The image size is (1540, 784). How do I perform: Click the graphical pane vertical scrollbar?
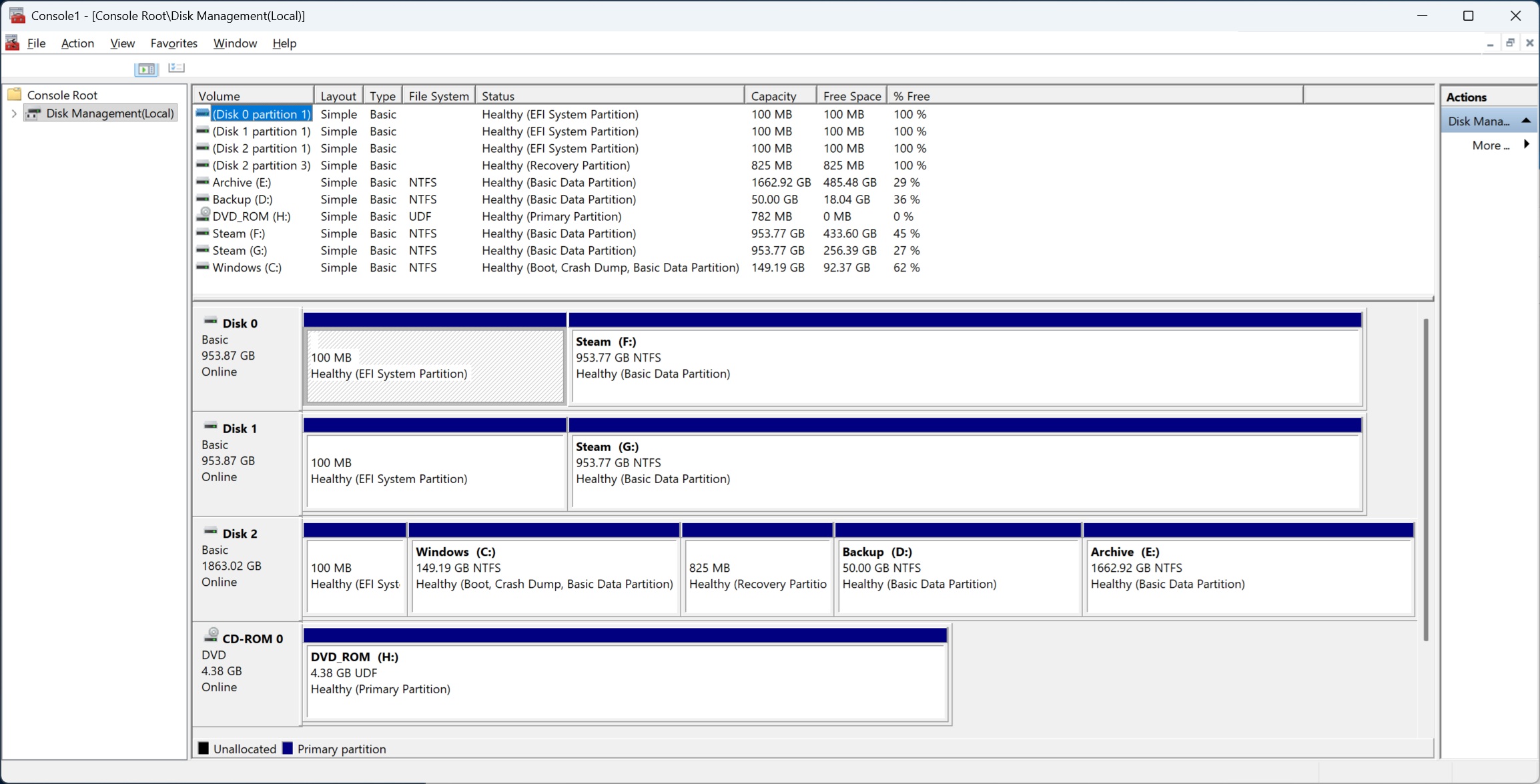coord(1426,479)
